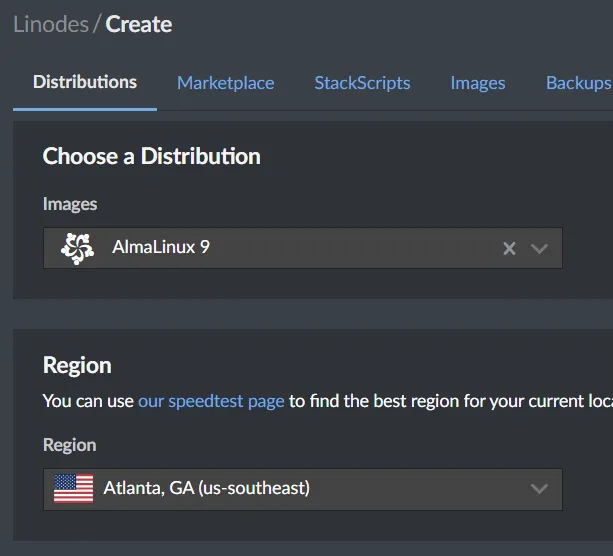Navigate to Linodes breadcrumb link

point(50,24)
